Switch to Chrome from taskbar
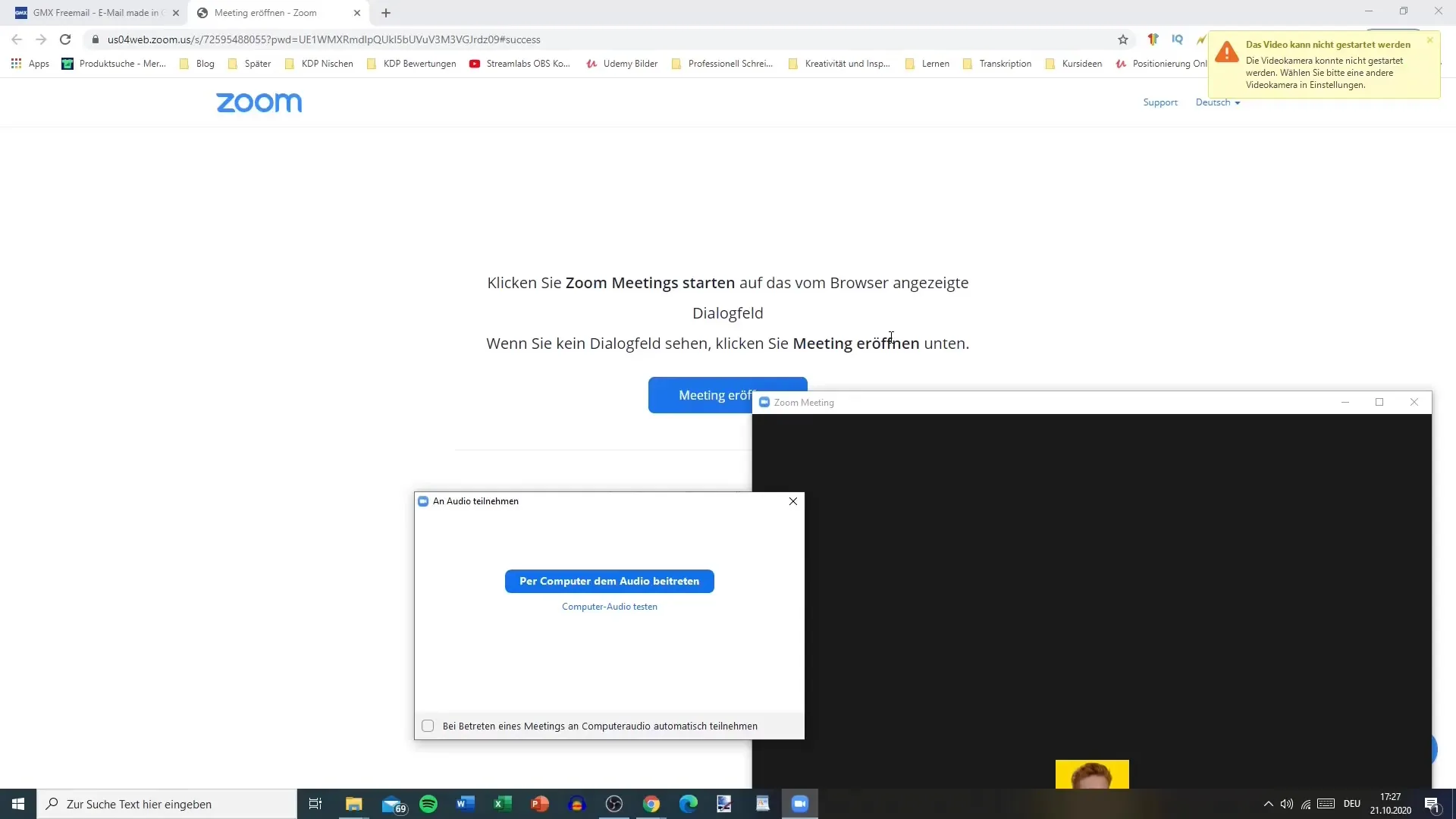This screenshot has height=819, width=1456. (x=651, y=804)
